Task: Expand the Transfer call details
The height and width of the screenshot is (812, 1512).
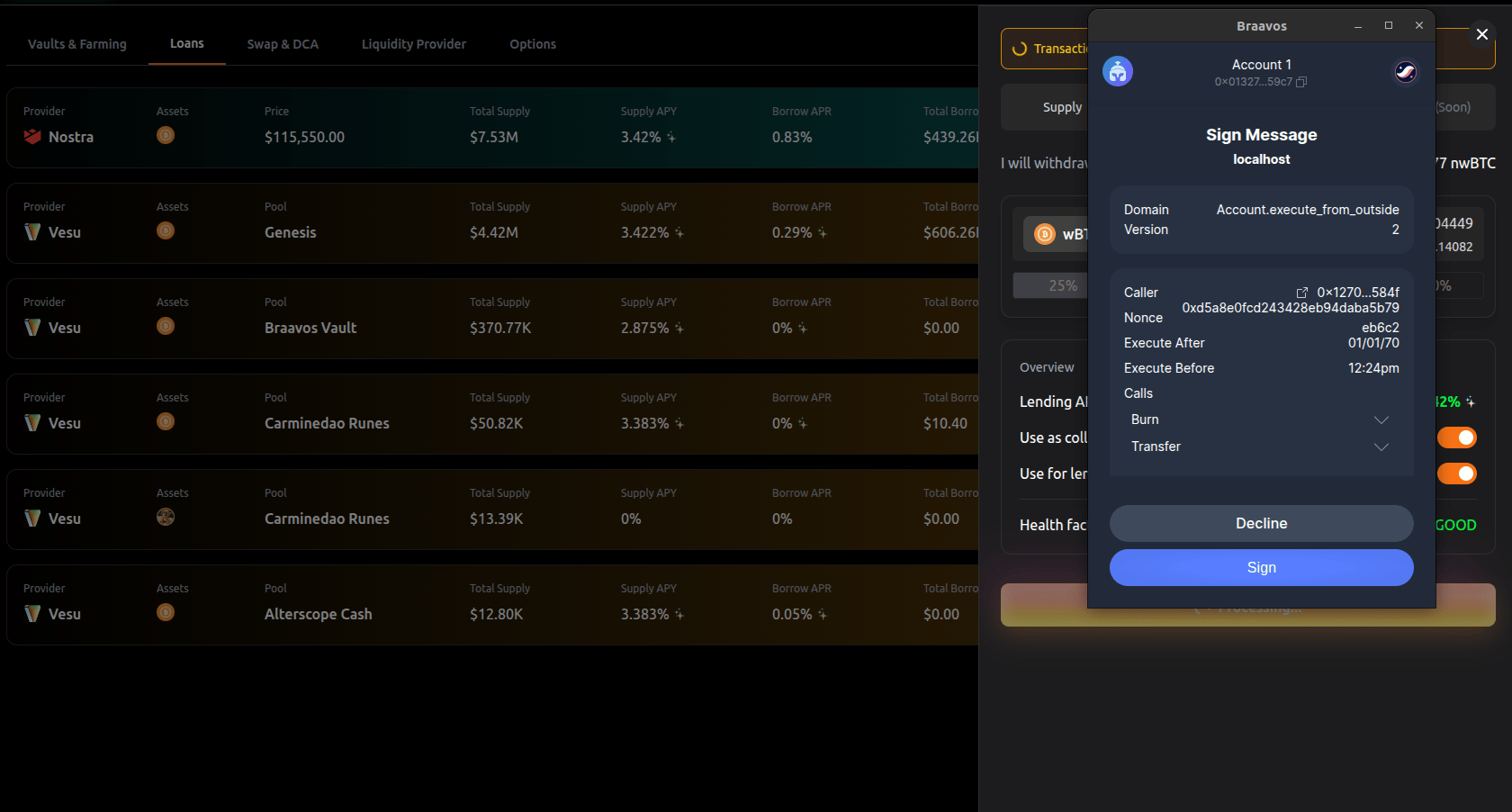Action: 1381,447
